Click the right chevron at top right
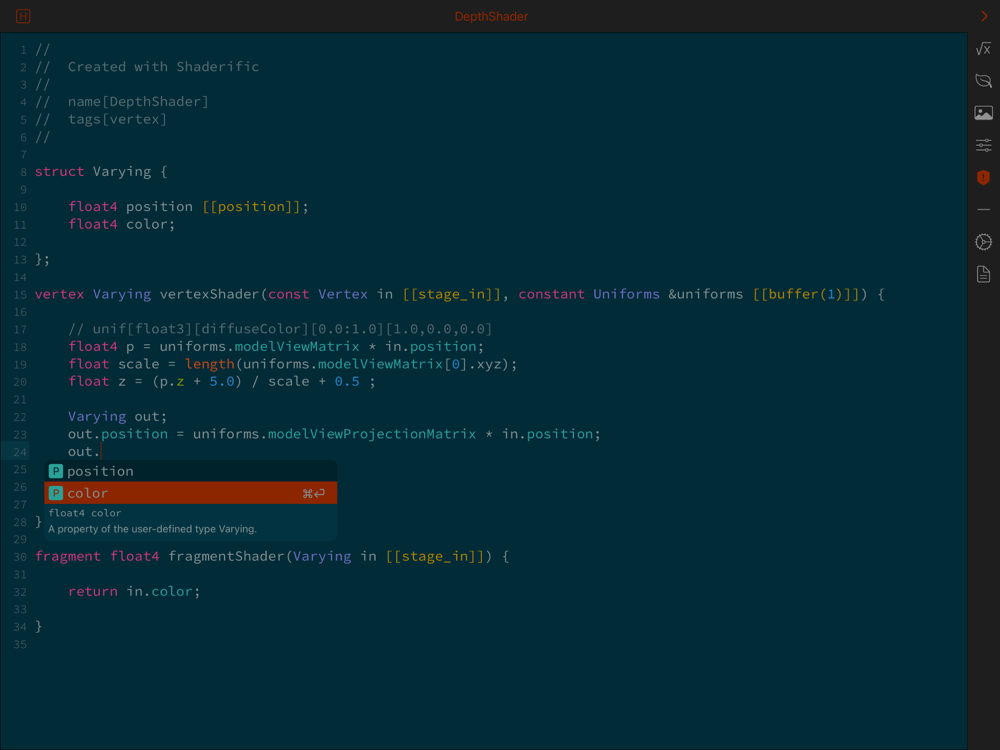This screenshot has width=1000, height=750. 984,16
